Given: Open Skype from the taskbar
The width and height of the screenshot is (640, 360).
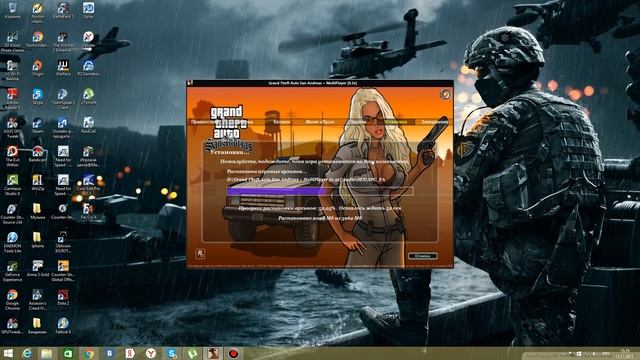Looking at the screenshot, I should 172,353.
